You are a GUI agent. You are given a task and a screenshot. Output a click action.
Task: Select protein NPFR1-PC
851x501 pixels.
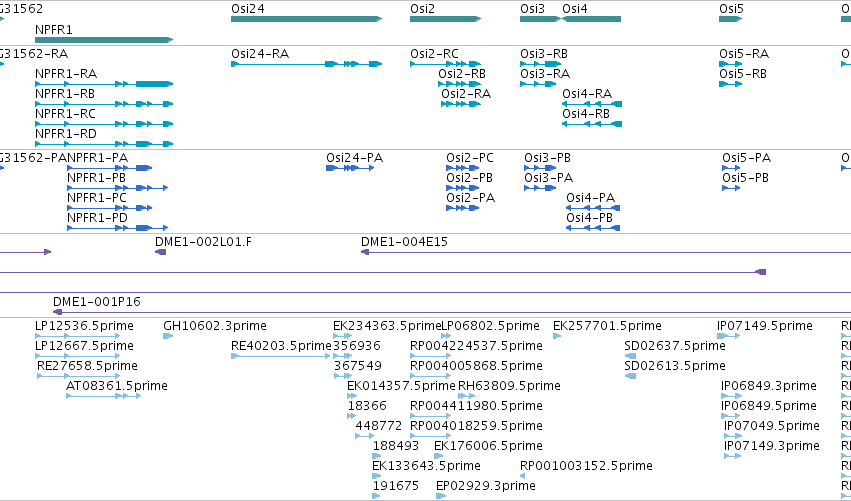pos(110,208)
